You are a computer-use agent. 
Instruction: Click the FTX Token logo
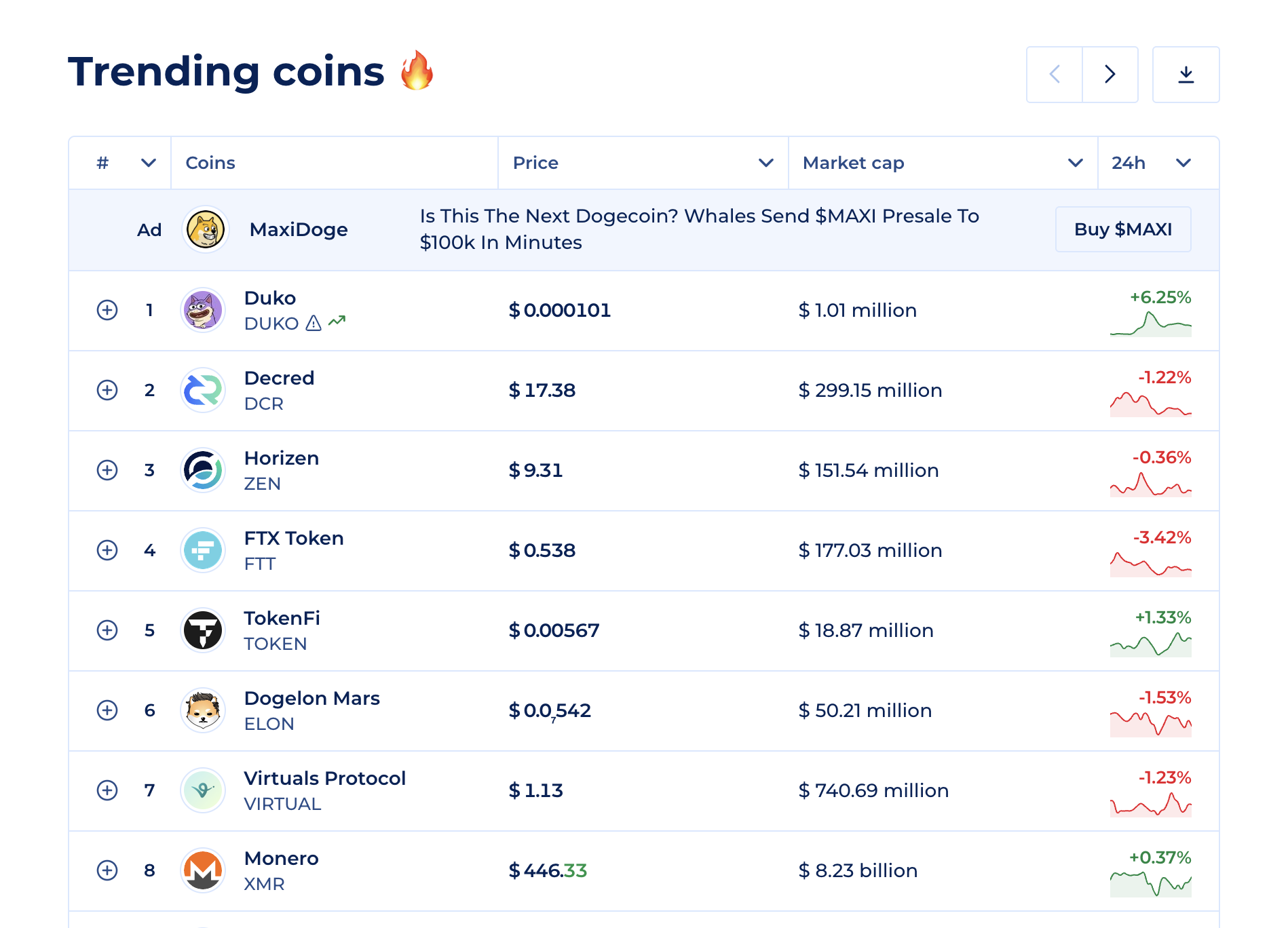click(203, 550)
